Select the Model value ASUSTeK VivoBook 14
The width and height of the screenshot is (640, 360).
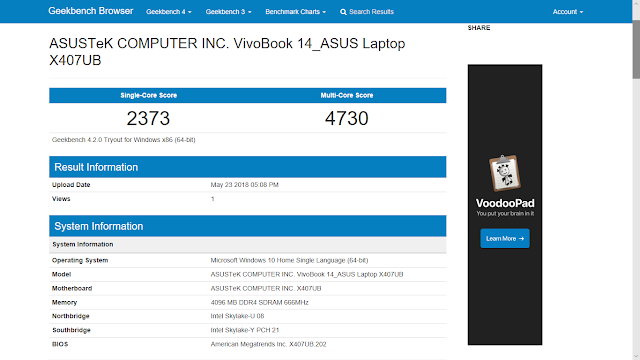(307, 274)
